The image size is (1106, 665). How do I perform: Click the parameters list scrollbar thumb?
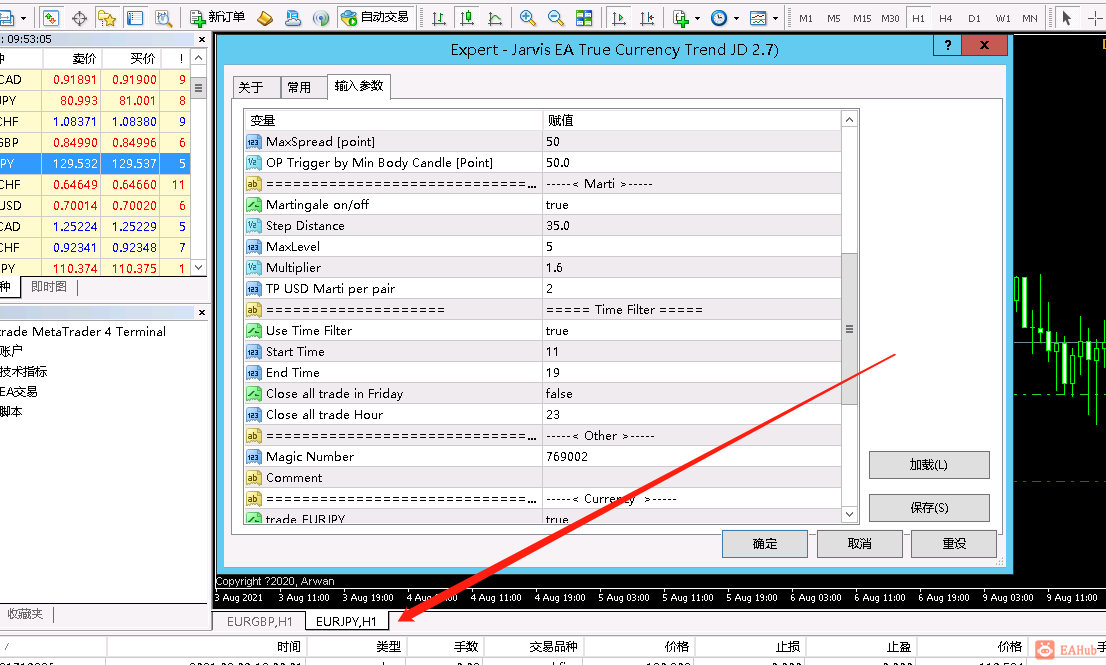click(849, 329)
